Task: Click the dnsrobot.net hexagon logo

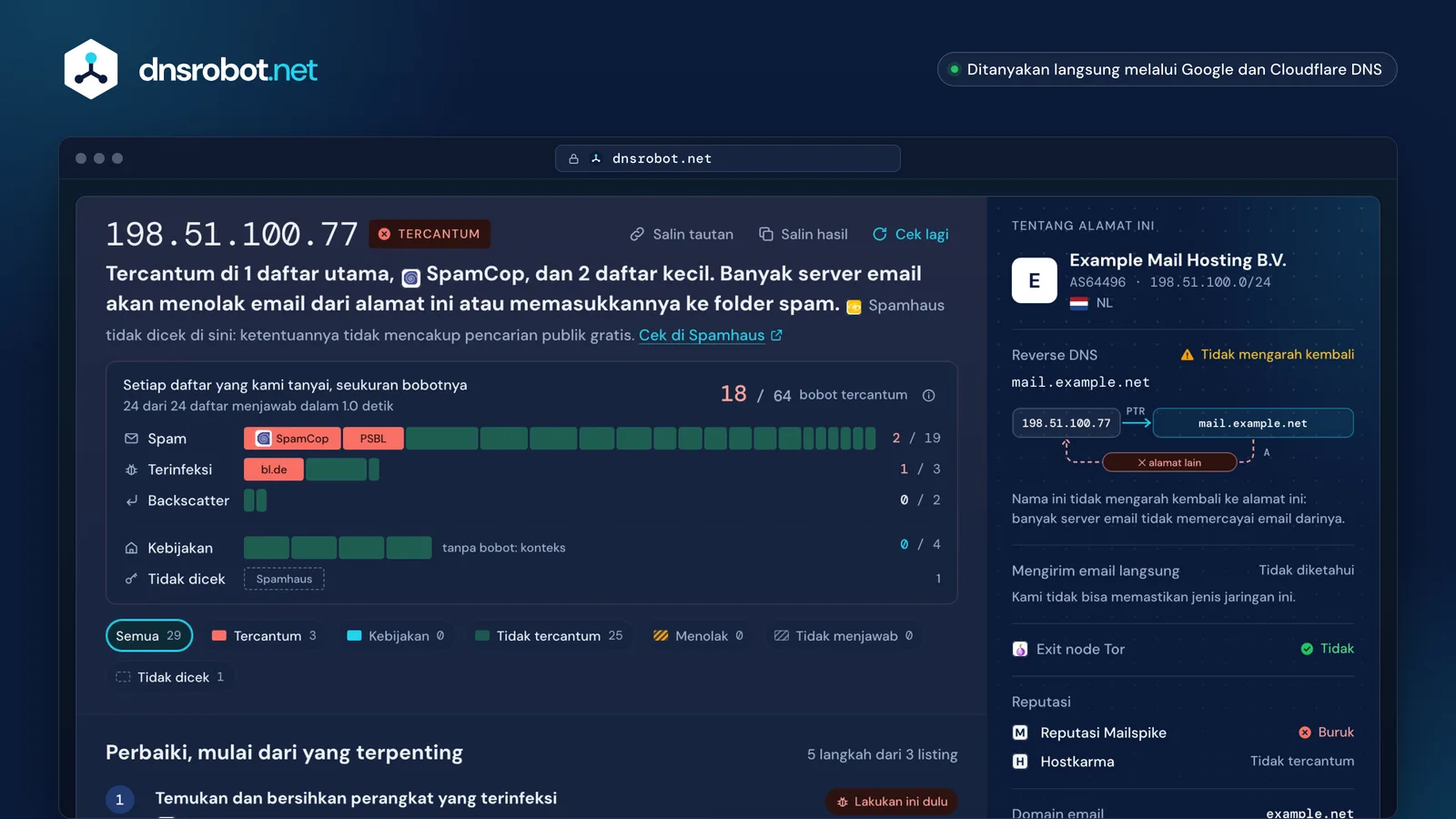Action: (91, 69)
